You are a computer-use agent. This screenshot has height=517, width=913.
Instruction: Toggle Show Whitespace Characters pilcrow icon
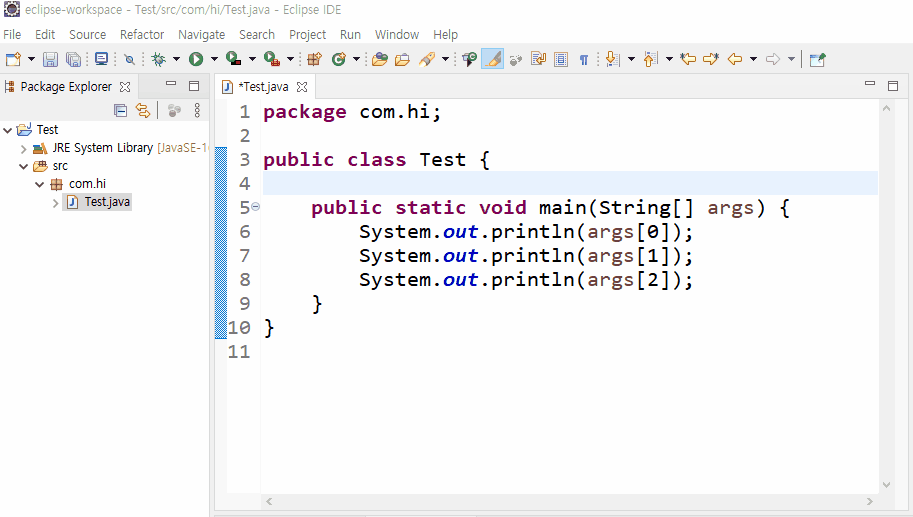coord(584,60)
